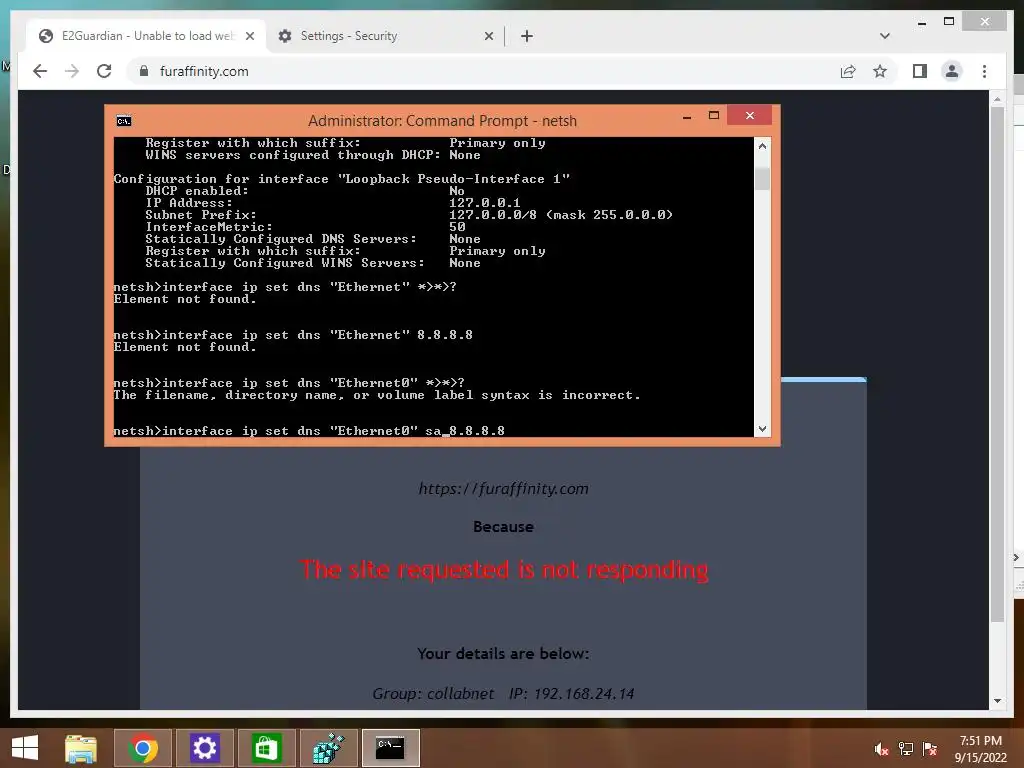Click the 'filename, directory name' syntax error line

pyautogui.click(x=377, y=395)
